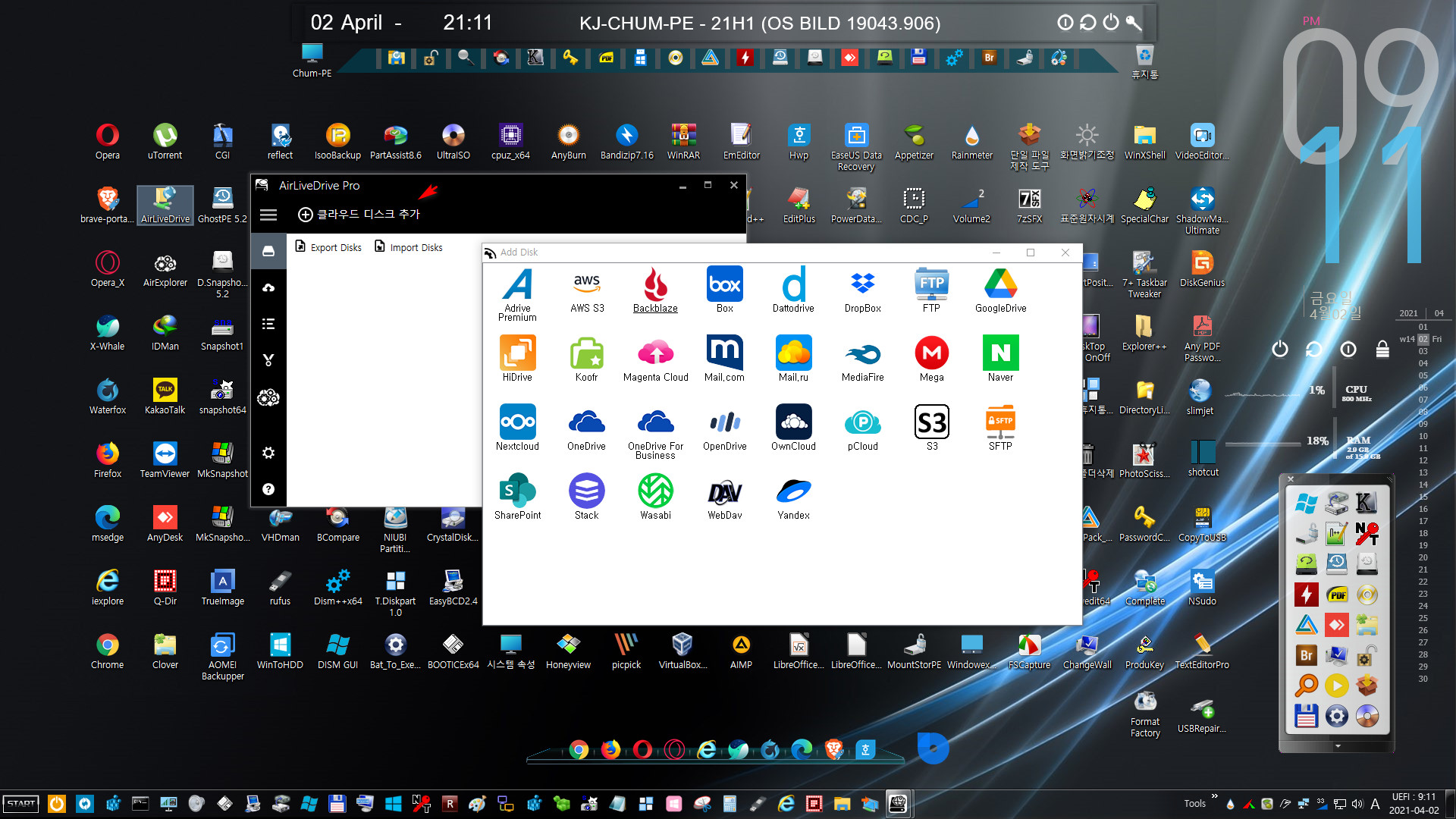This screenshot has height=819, width=1456.
Task: Select Magenta Cloud provider
Action: coord(655,359)
